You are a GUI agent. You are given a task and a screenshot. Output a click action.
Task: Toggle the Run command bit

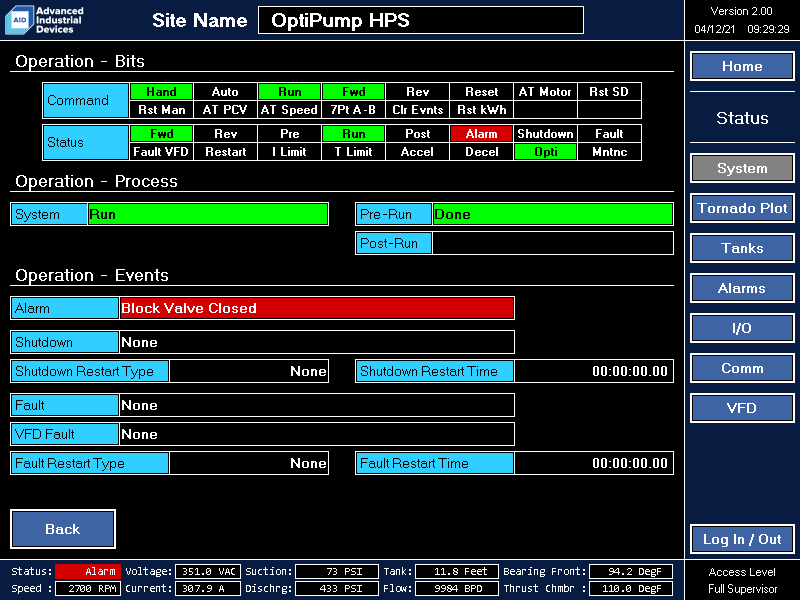[289, 92]
